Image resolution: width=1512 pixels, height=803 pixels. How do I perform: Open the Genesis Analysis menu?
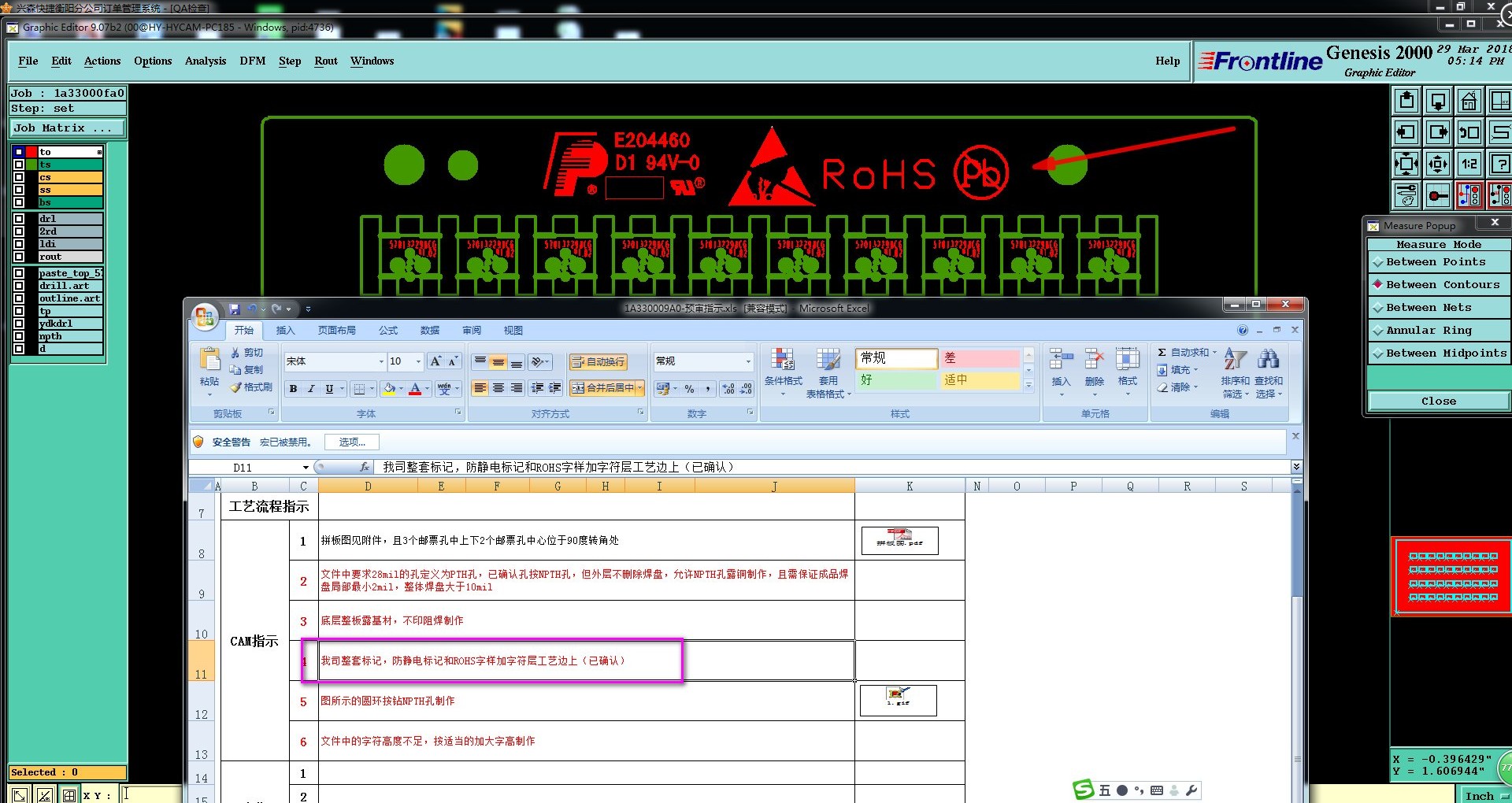pyautogui.click(x=206, y=61)
